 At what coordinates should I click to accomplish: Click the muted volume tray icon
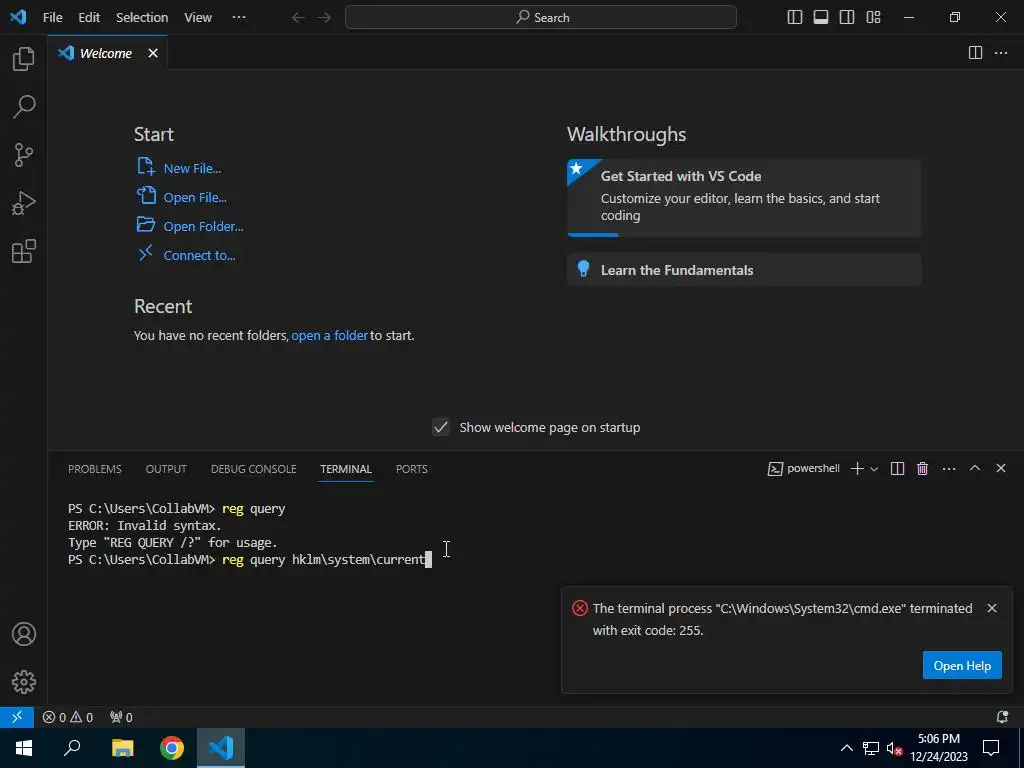click(x=895, y=748)
